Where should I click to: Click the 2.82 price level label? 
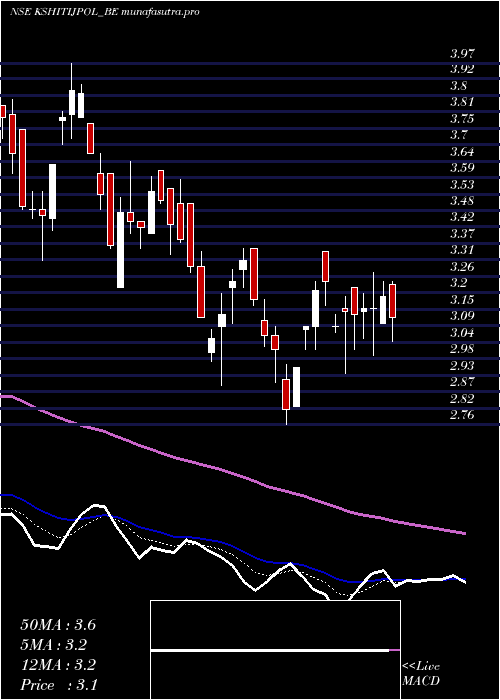point(462,399)
